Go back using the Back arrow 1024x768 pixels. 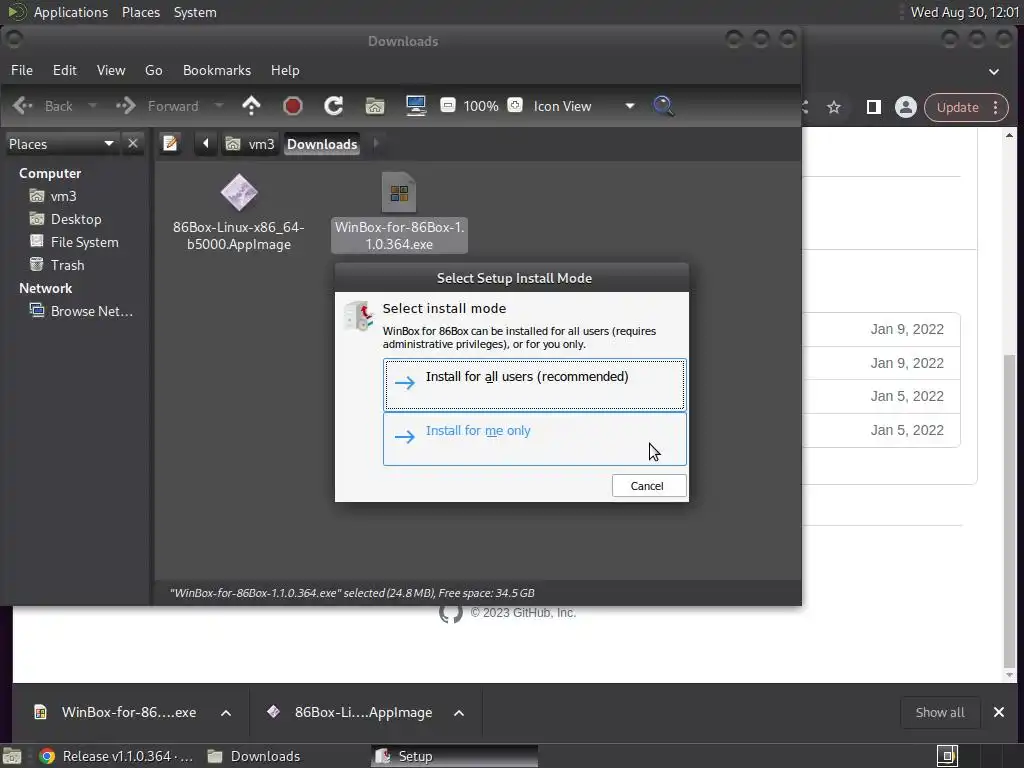coord(42,106)
